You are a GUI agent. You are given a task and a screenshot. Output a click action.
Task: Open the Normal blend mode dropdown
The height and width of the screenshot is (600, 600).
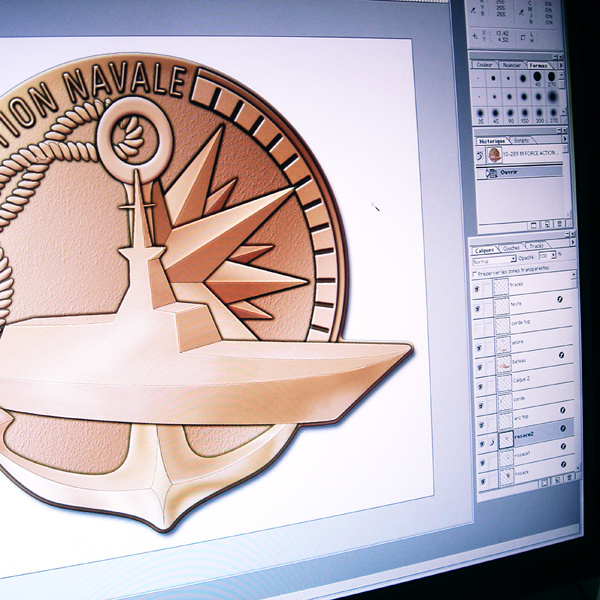(x=494, y=260)
